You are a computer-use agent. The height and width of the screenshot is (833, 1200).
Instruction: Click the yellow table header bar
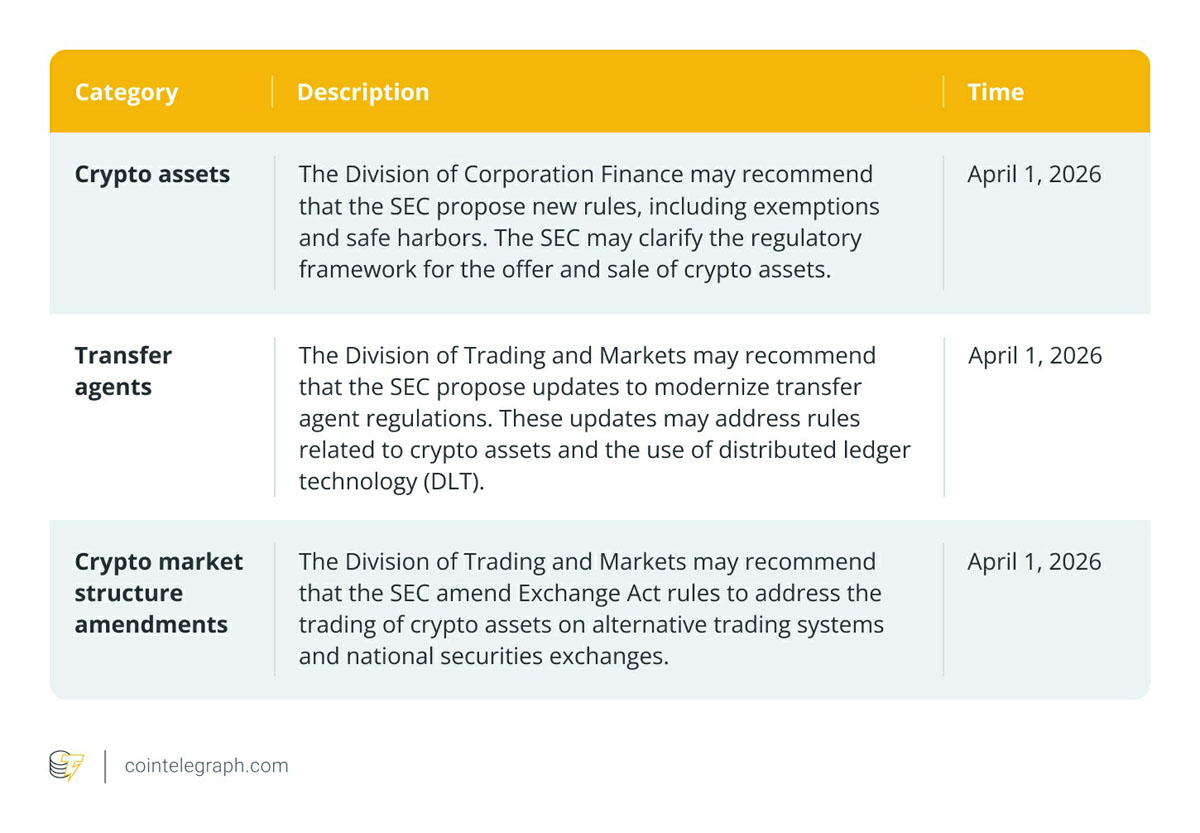[600, 91]
